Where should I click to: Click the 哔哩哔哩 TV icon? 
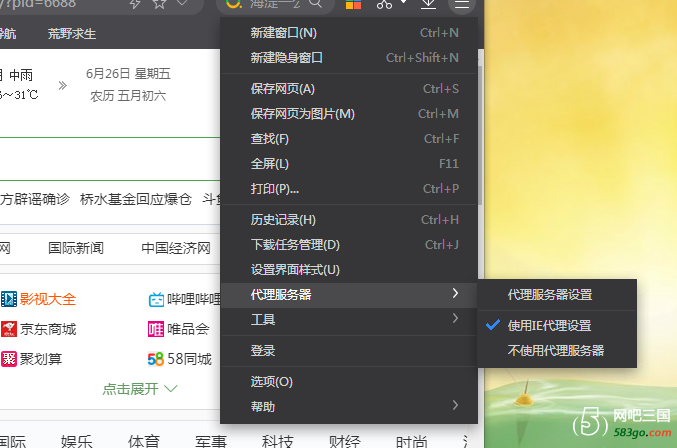pos(156,299)
